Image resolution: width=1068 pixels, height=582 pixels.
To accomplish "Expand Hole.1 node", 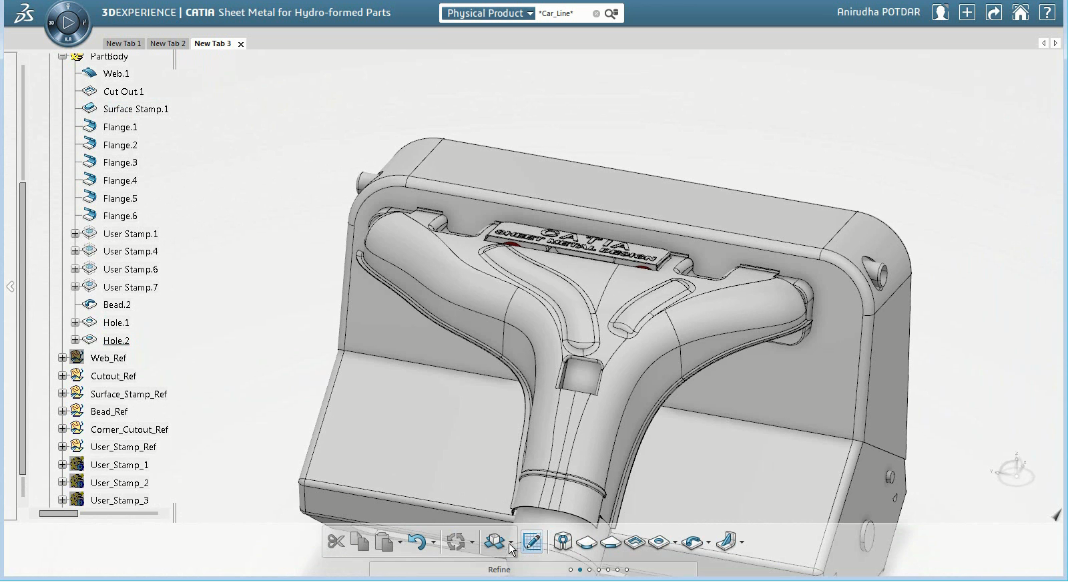I will click(75, 322).
